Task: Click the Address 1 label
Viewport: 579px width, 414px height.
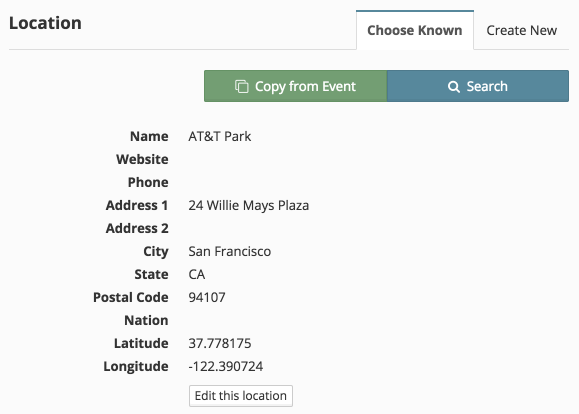Action: click(x=137, y=205)
